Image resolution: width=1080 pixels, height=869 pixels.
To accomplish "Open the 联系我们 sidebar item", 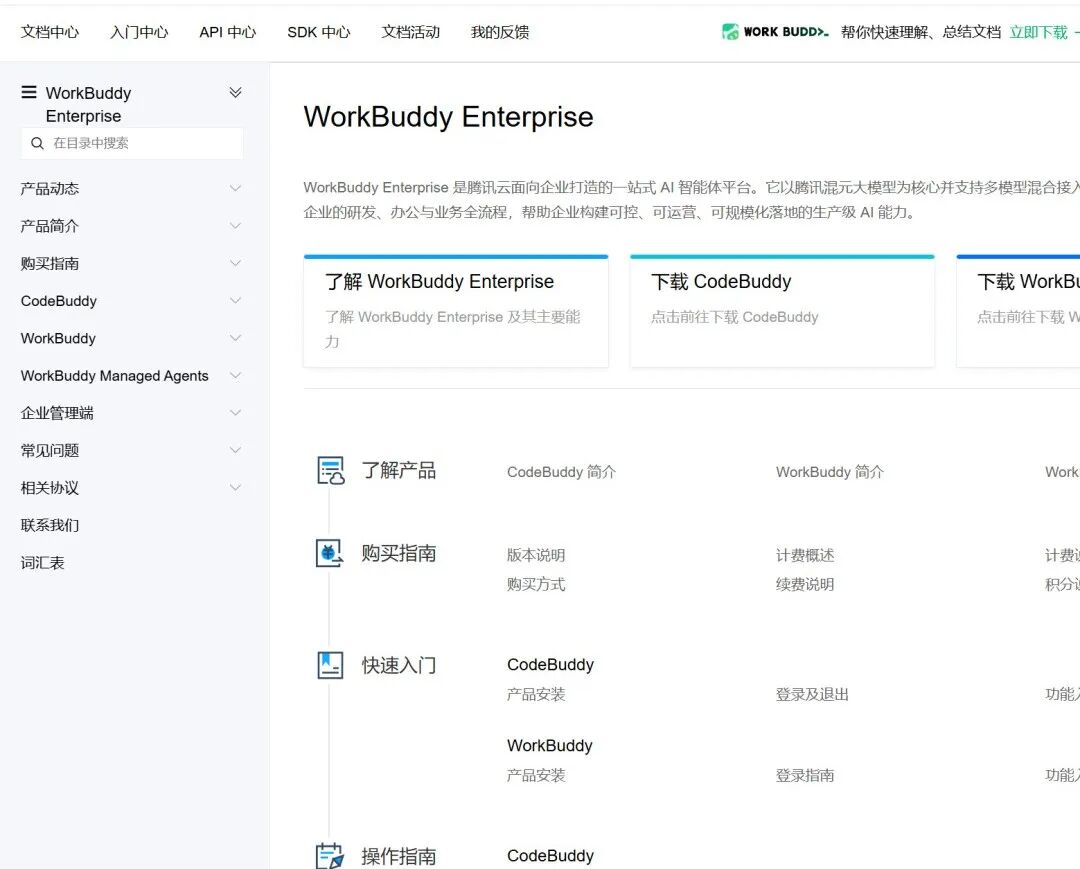I will pos(50,525).
